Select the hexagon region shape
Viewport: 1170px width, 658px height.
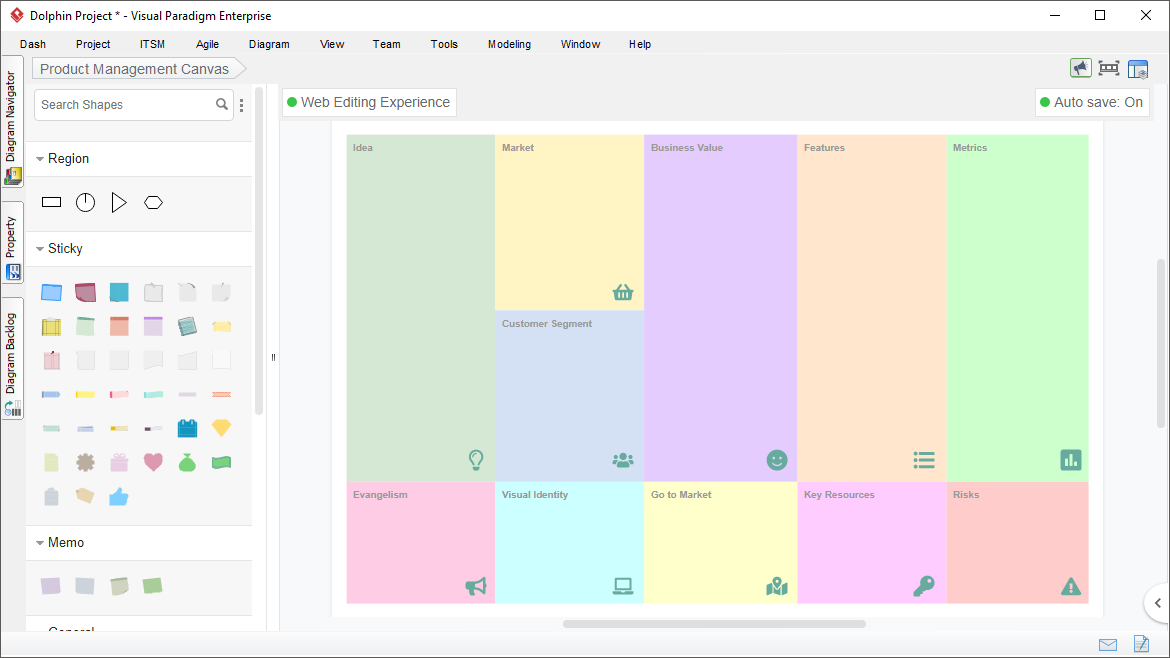pyautogui.click(x=154, y=202)
